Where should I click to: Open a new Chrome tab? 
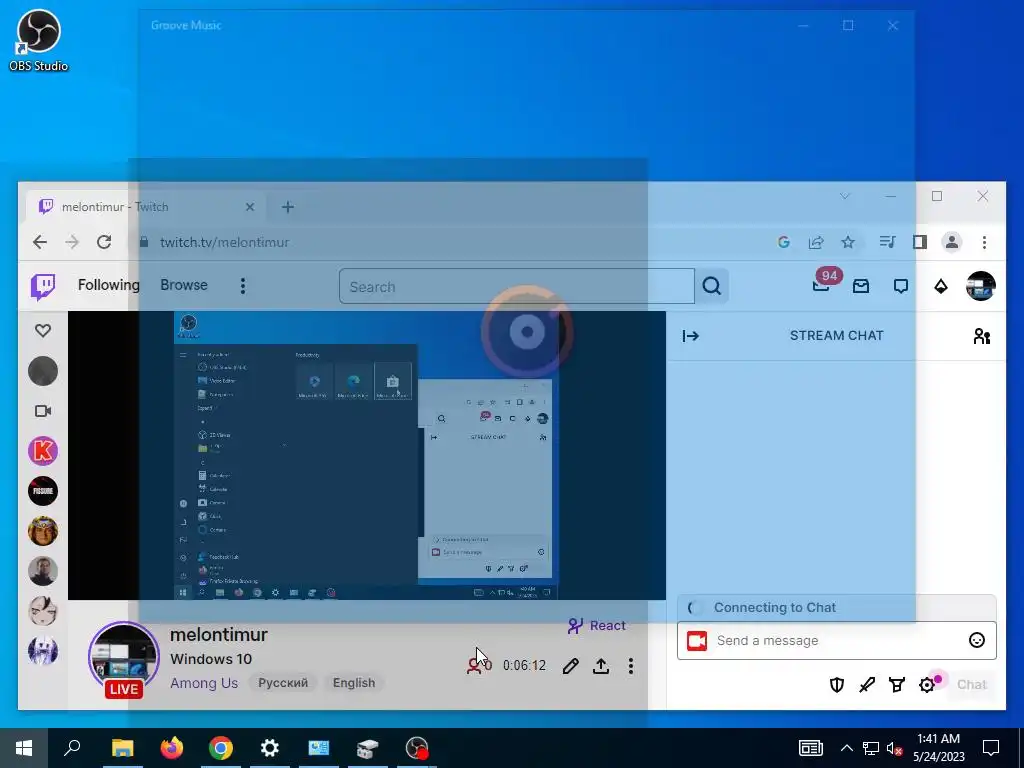pyautogui.click(x=287, y=207)
